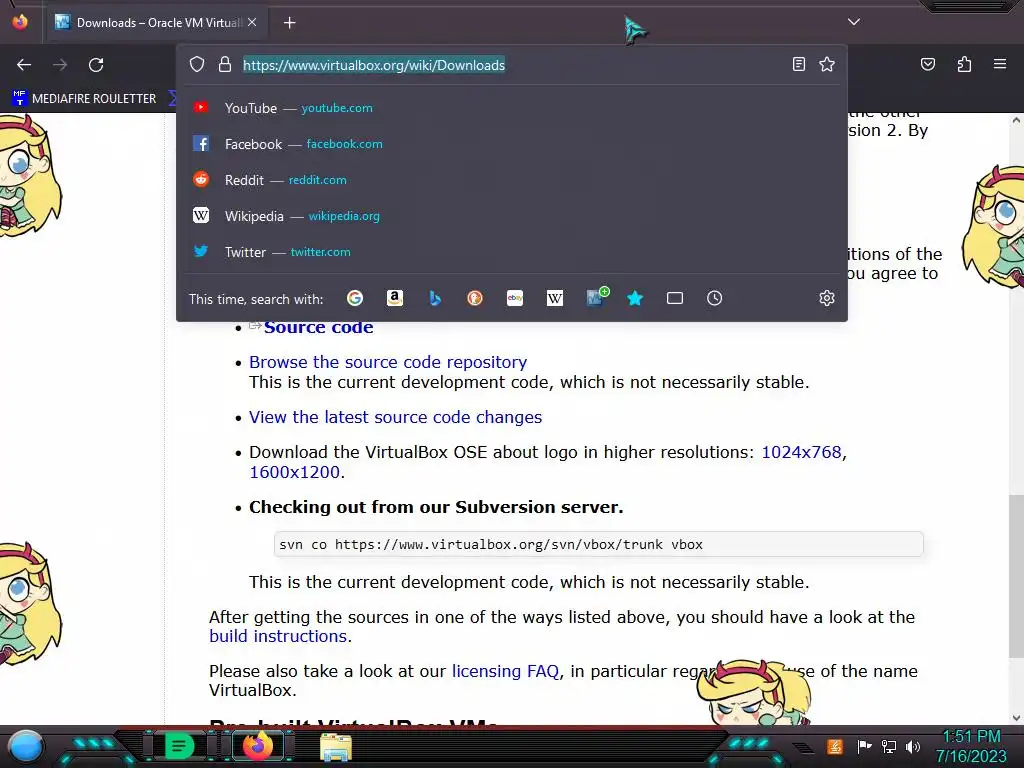Open the Extensions puzzle menu

964,64
